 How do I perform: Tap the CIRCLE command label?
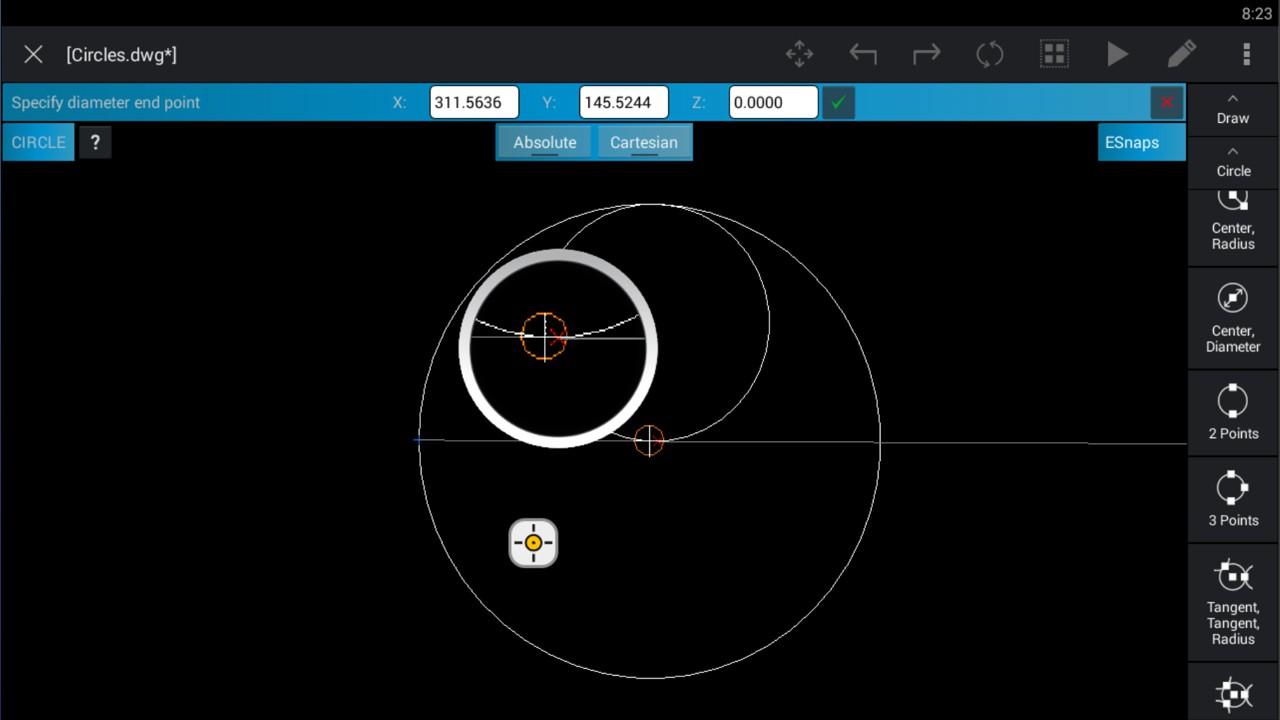38,142
